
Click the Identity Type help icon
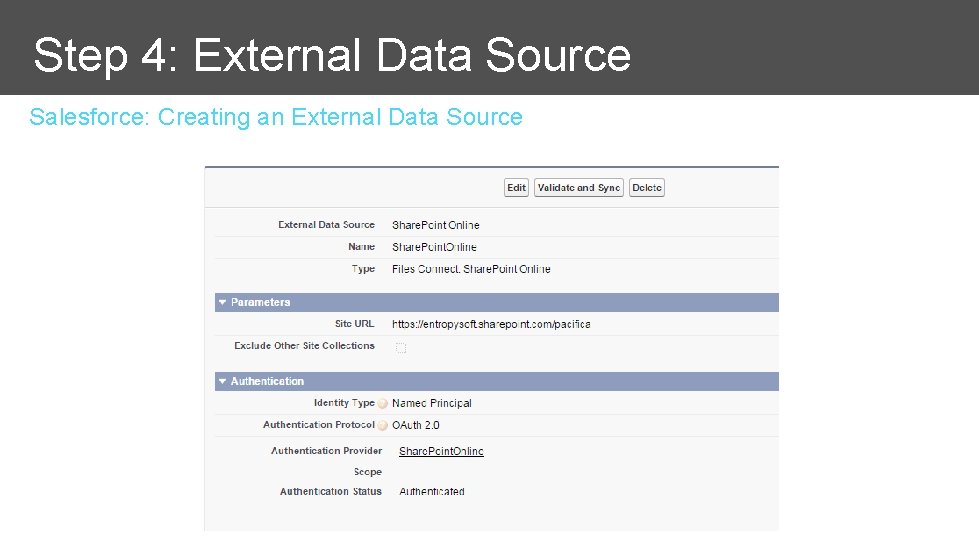383,404
